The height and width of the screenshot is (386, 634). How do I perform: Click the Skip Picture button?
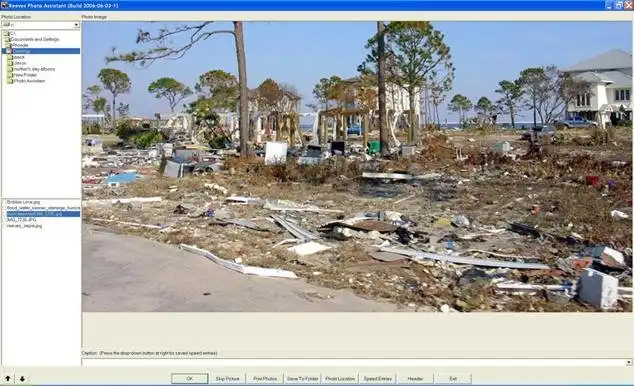(x=227, y=379)
